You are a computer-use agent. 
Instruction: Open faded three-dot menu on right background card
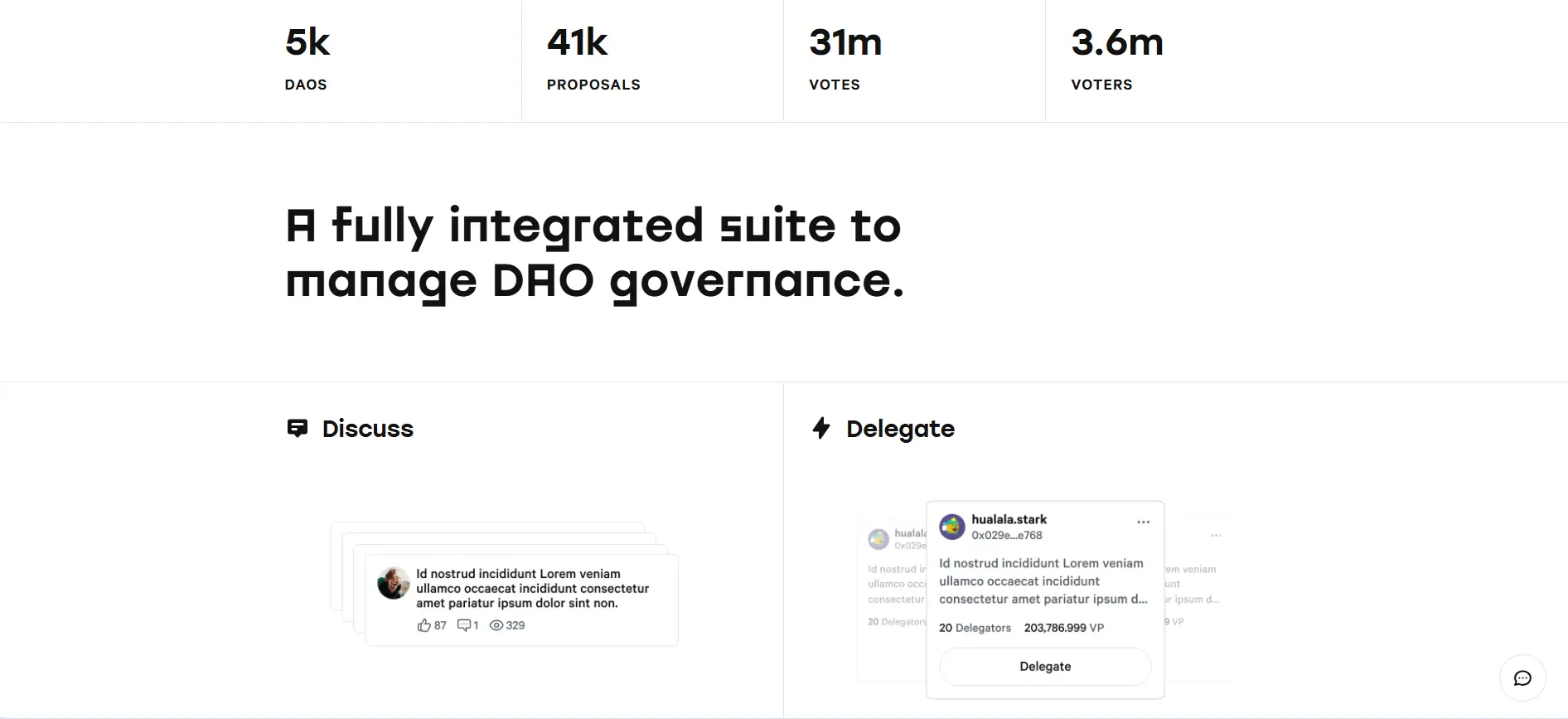tap(1216, 536)
